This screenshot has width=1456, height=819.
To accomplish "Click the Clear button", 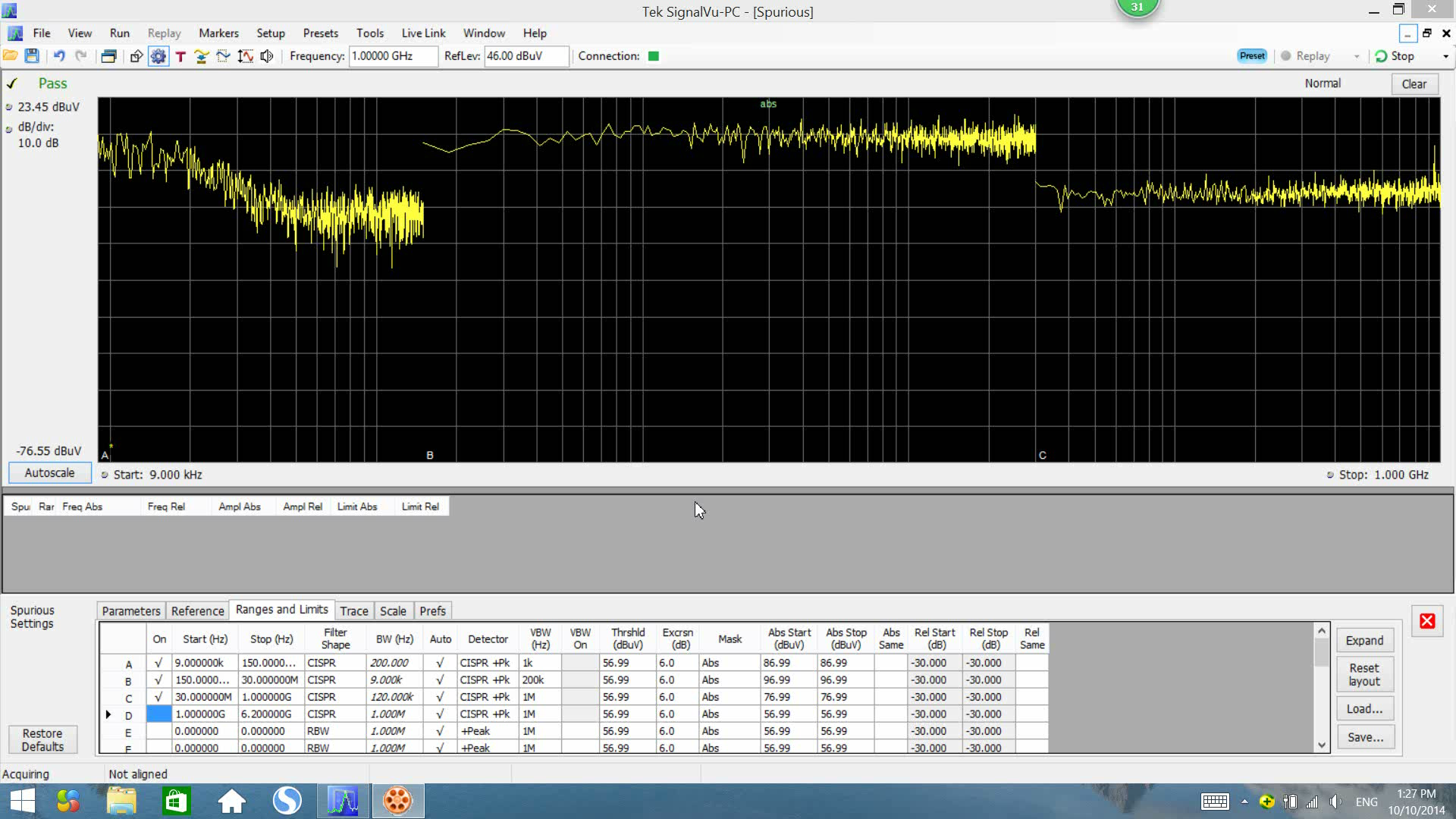I will [1414, 84].
